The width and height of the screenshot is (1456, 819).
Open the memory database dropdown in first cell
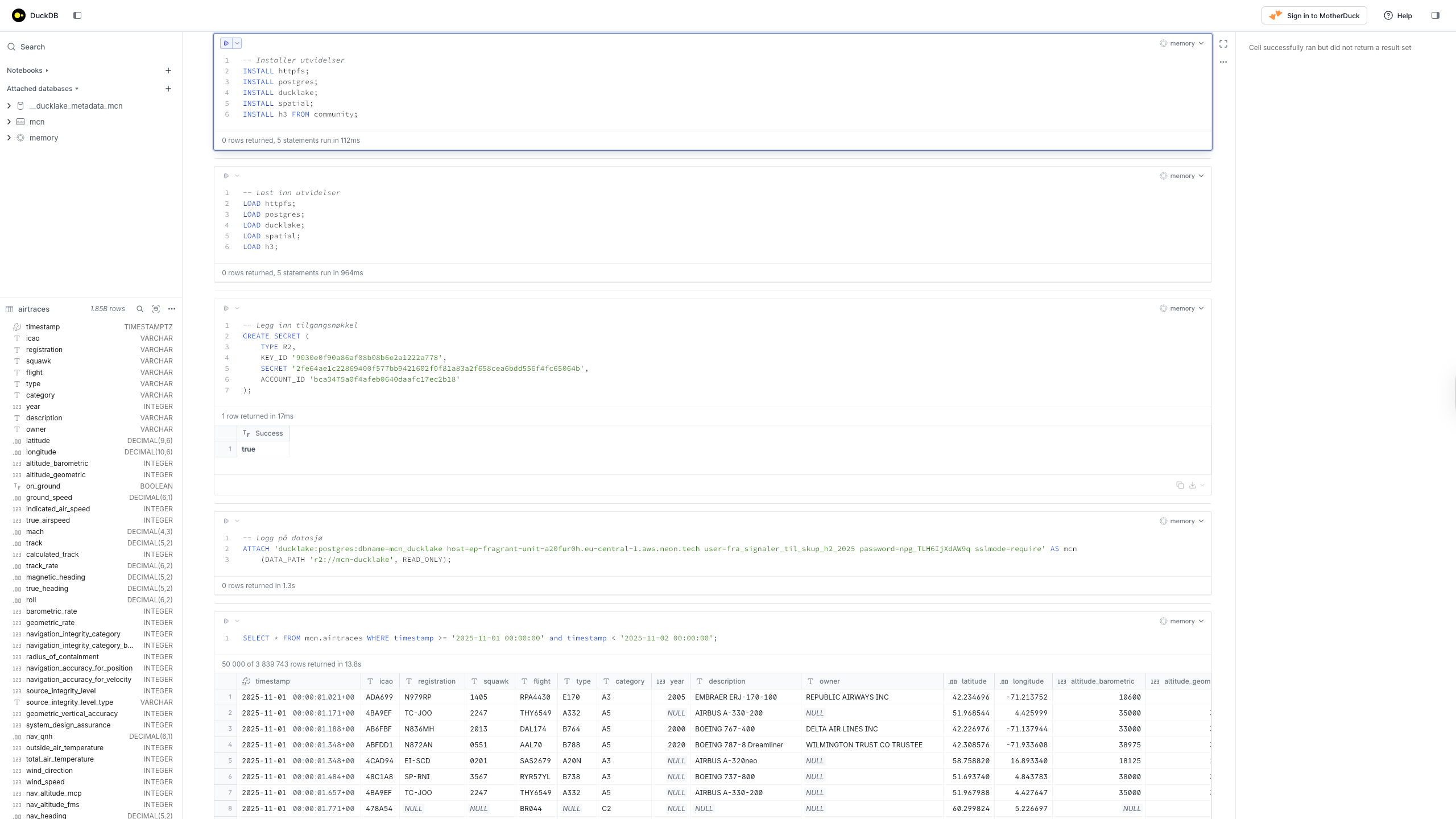pos(1182,43)
